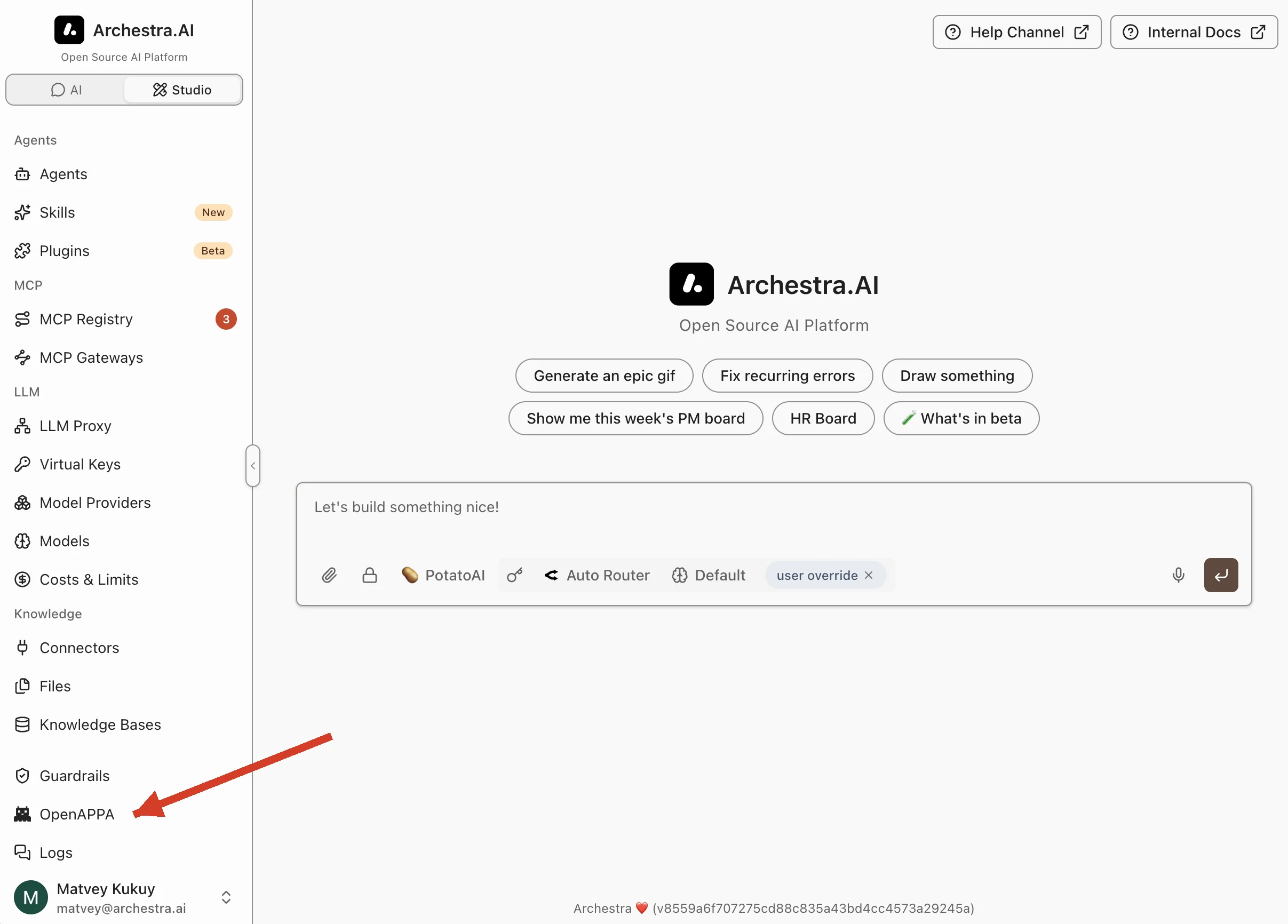The width and height of the screenshot is (1288, 924).
Task: Click the Files icon in sidebar
Action: coord(22,686)
